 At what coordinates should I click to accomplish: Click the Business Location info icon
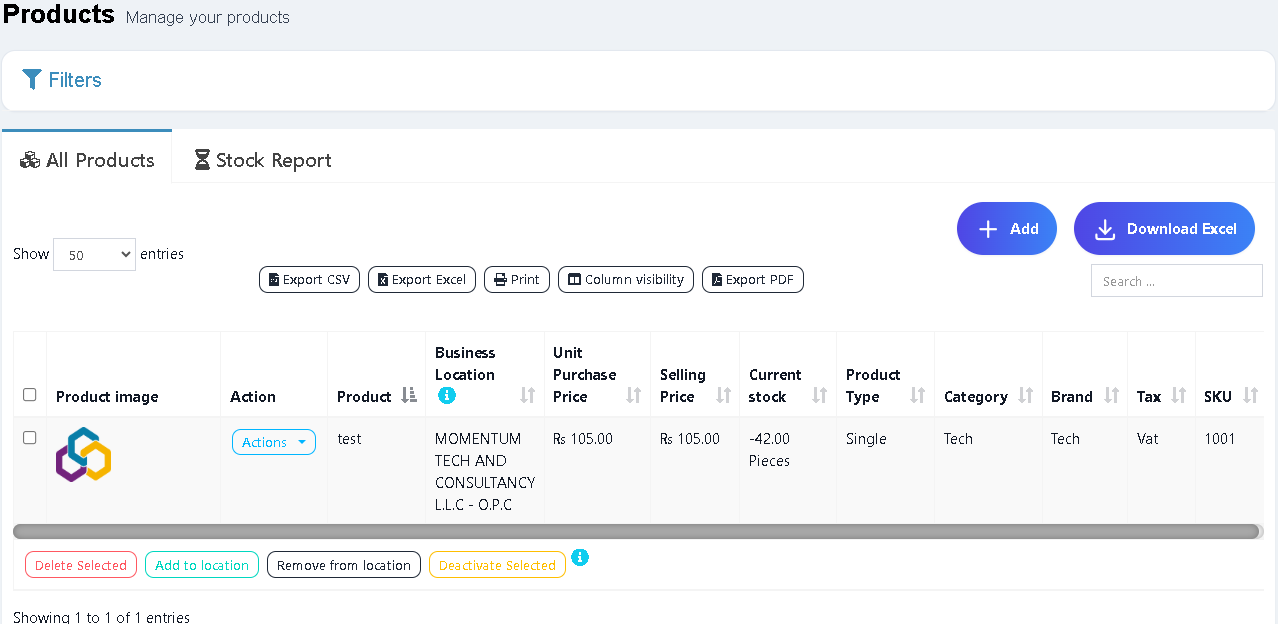point(446,396)
